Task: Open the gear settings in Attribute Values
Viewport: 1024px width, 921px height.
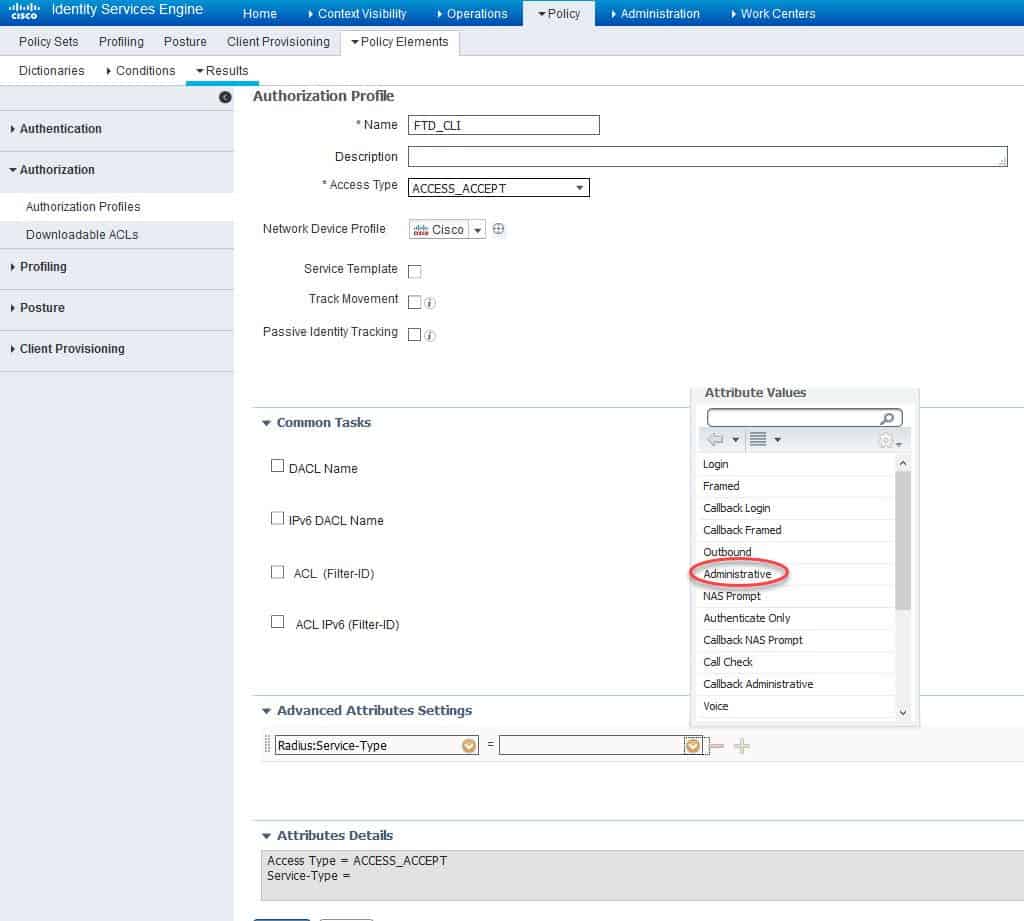Action: 886,440
